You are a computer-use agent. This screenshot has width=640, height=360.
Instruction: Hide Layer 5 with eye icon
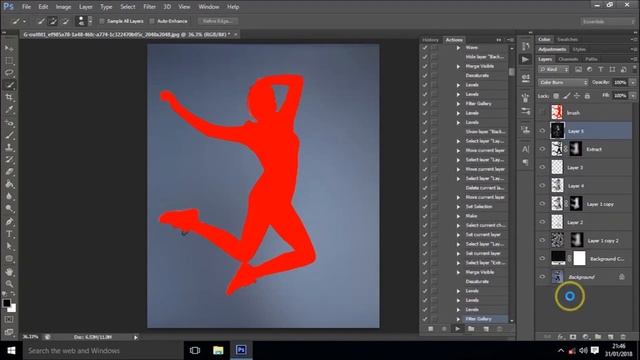[542, 131]
